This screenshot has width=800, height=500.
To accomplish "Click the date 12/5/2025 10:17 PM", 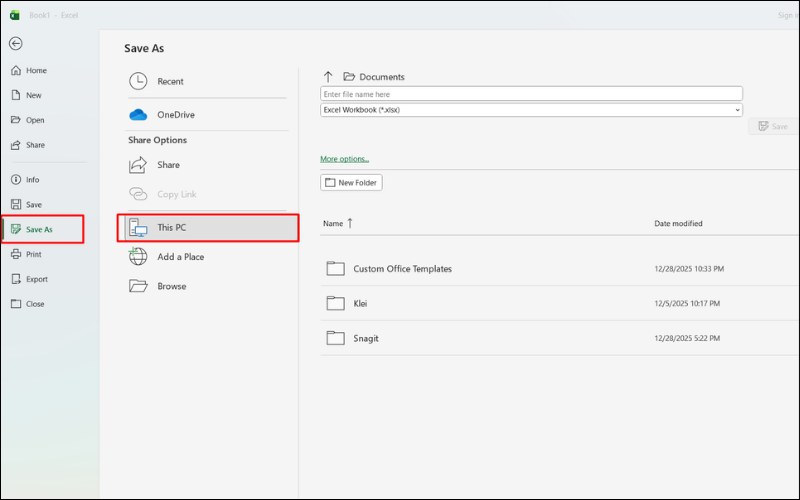I will pos(687,304).
